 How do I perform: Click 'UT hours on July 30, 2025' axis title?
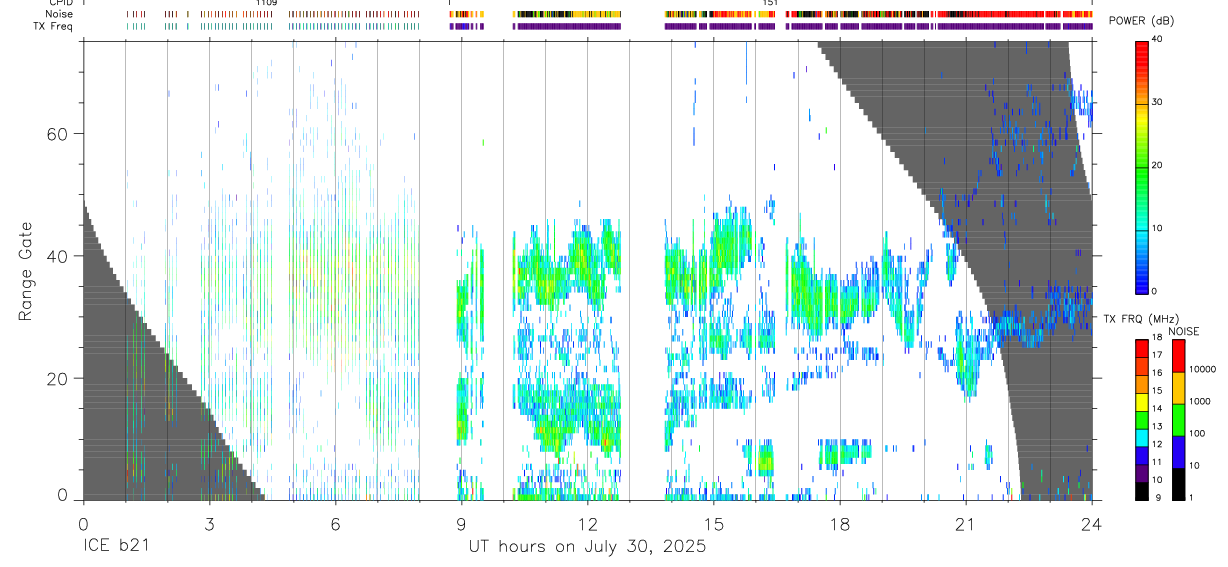click(x=587, y=547)
